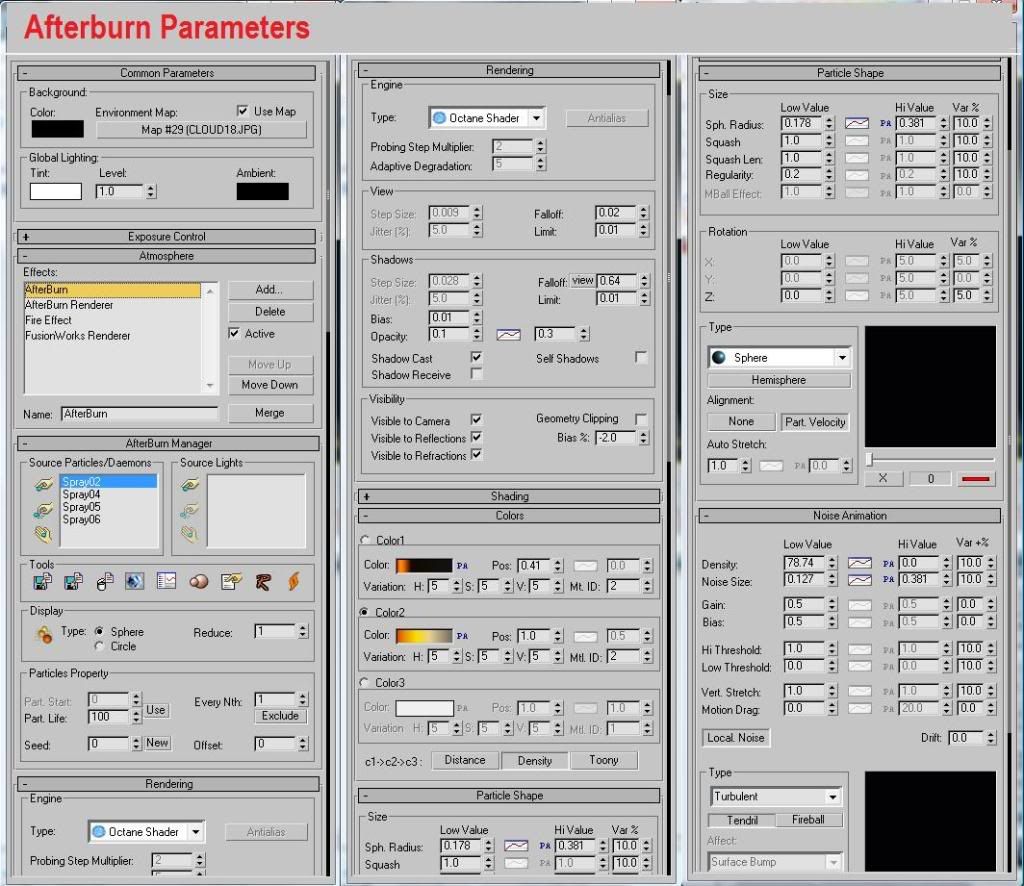This screenshot has height=886, width=1024.
Task: Toggle the Shadow Cast checkbox
Action: click(476, 357)
